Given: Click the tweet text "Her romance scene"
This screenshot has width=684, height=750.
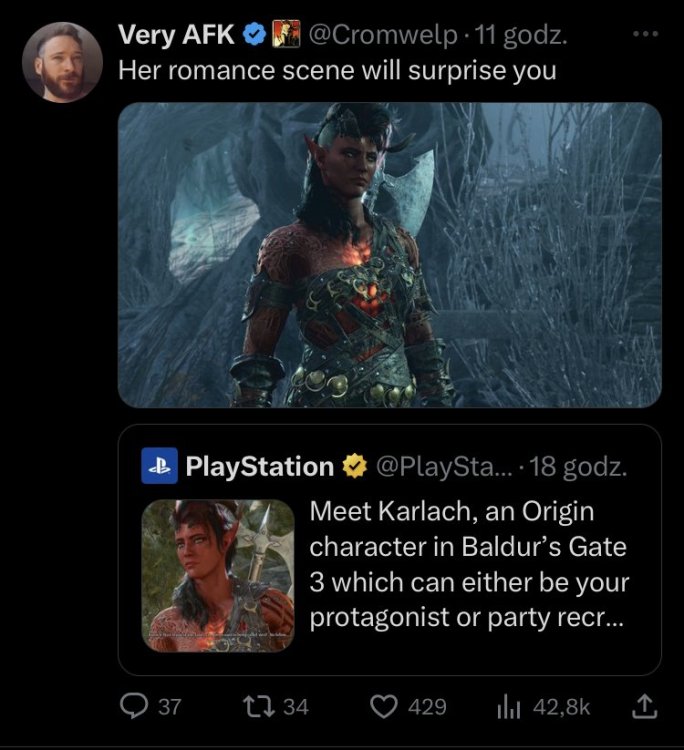Looking at the screenshot, I should (x=252, y=72).
